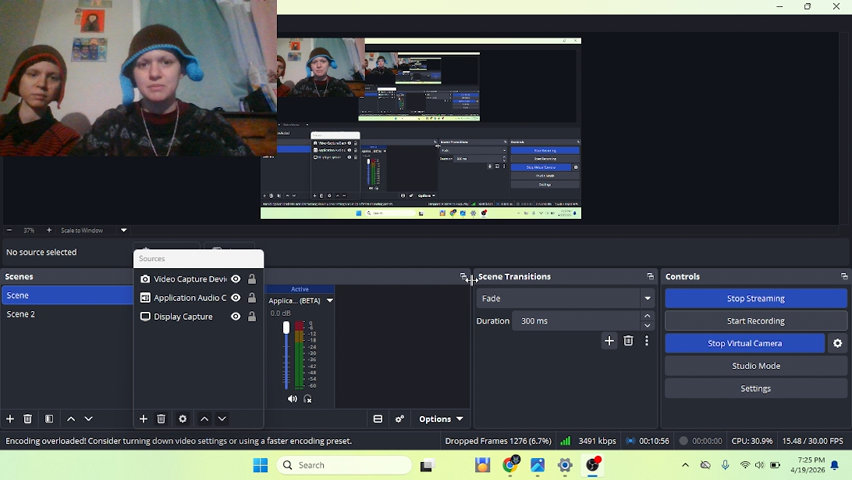Lock the Display Capture source
Image resolution: width=852 pixels, height=480 pixels.
click(x=252, y=316)
